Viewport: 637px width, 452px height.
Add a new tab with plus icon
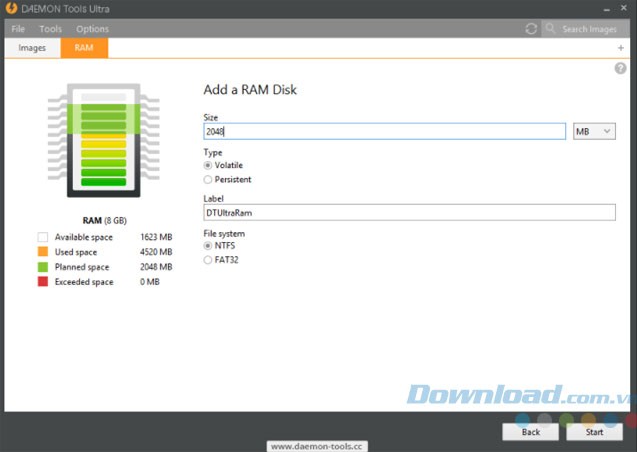[621, 48]
